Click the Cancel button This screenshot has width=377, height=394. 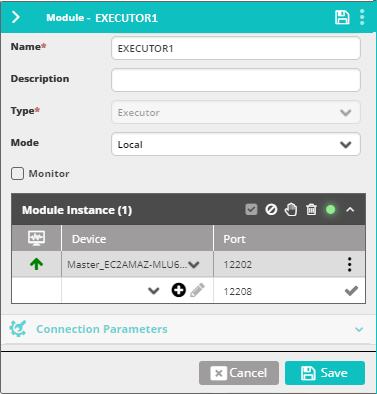[239, 373]
